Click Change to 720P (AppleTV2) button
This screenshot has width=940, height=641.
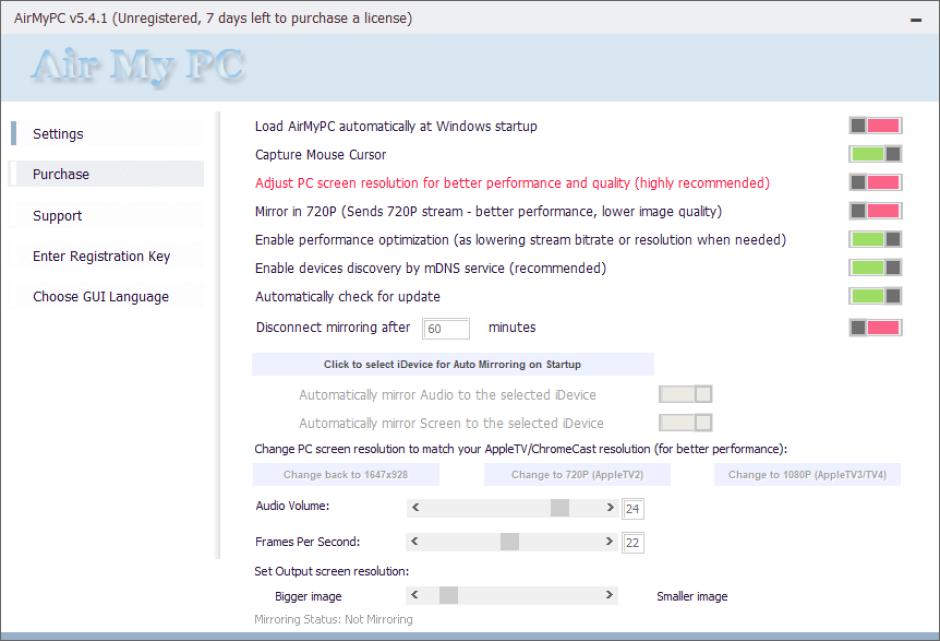[x=577, y=474]
